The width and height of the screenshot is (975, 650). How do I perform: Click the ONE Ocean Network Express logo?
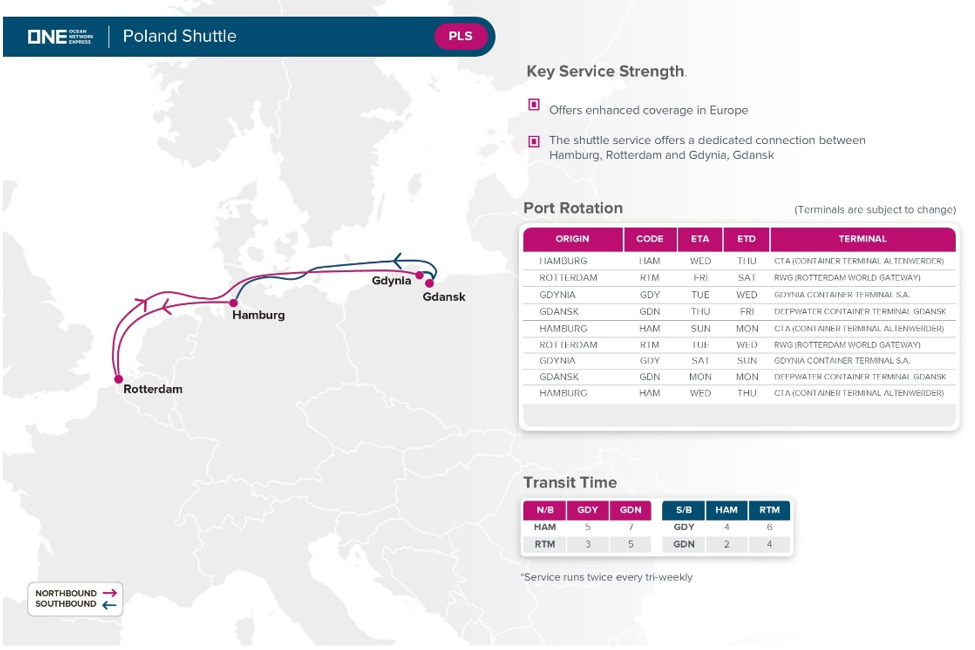click(59, 37)
